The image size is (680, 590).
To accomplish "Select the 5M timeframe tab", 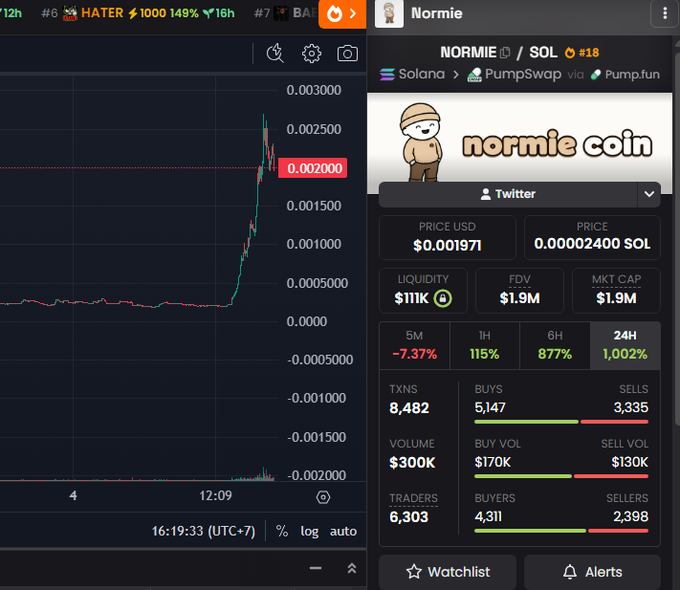I will (415, 345).
